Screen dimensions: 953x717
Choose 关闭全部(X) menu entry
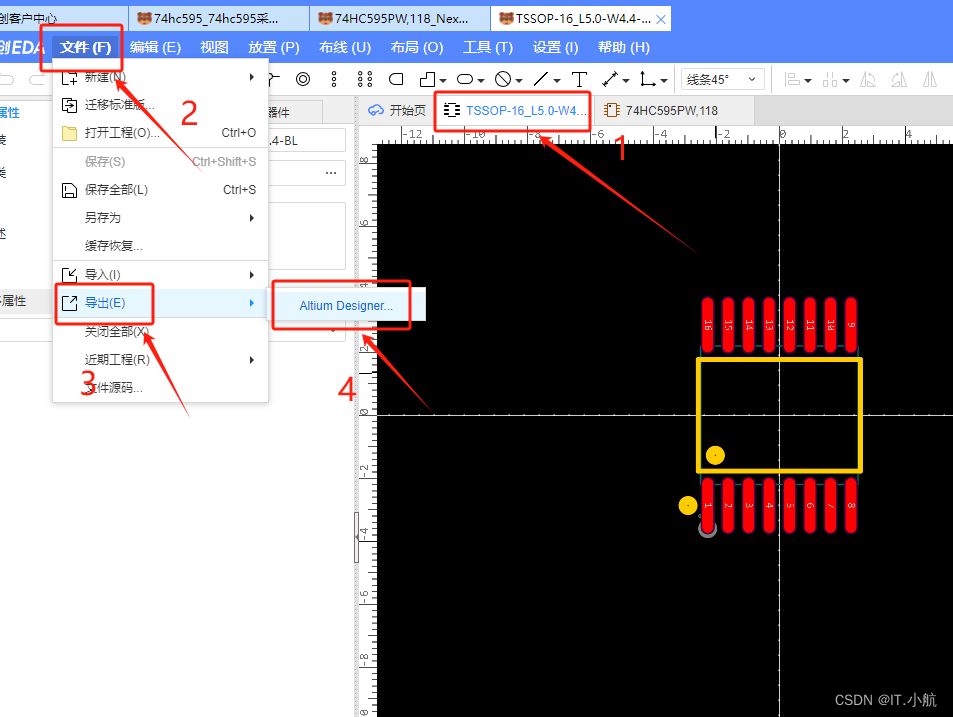pos(160,332)
